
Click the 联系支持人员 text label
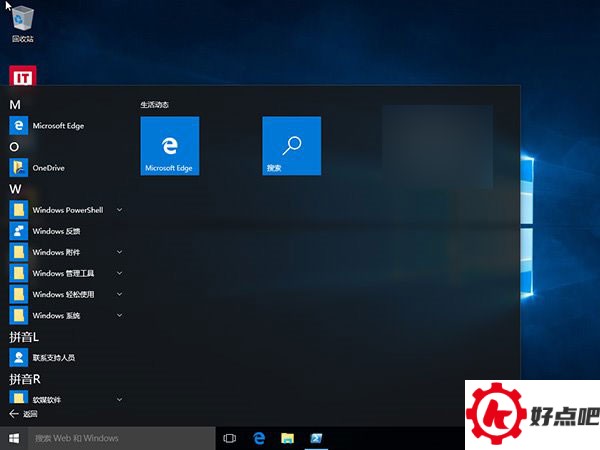[x=54, y=357]
